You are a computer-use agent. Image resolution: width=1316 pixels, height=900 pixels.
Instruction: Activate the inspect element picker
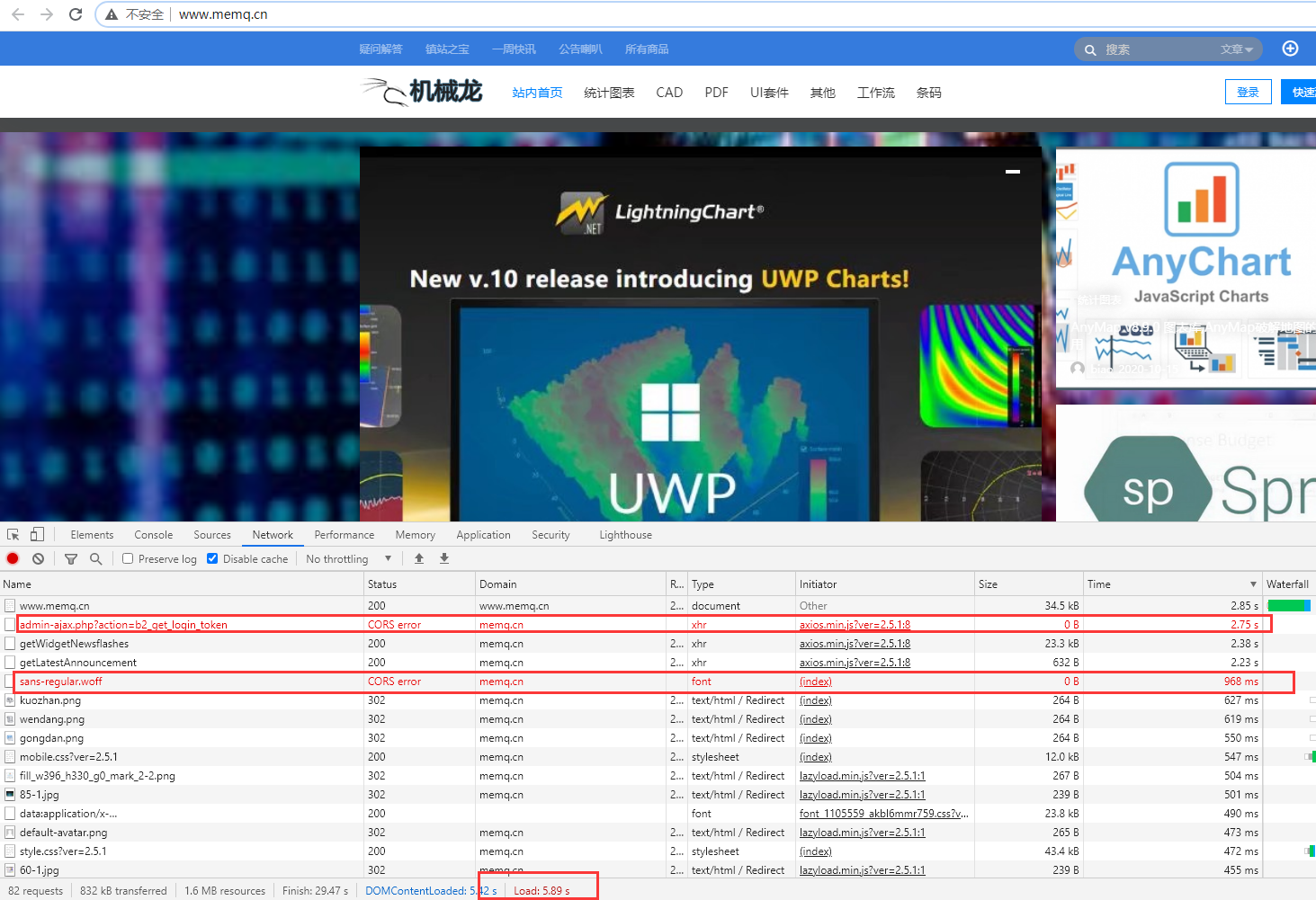[x=13, y=534]
